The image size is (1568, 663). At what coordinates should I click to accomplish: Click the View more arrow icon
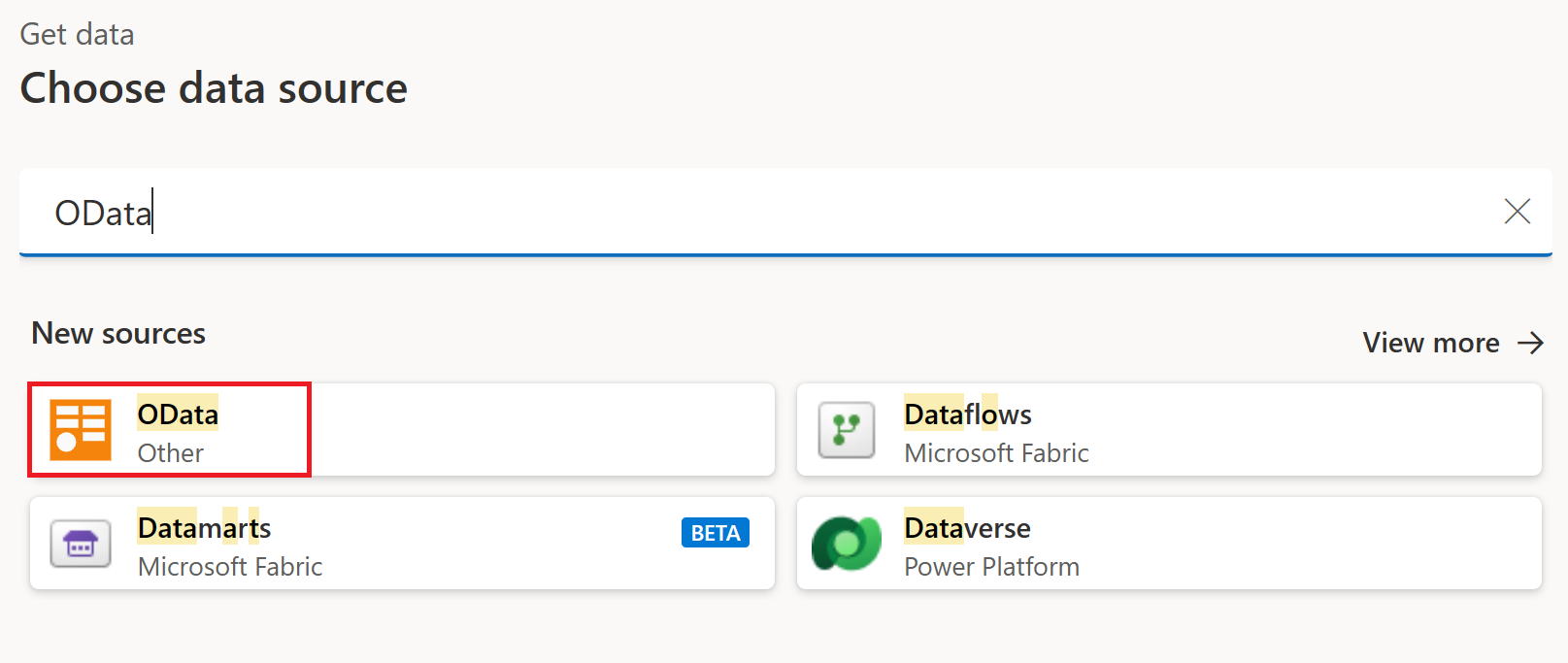(1532, 343)
